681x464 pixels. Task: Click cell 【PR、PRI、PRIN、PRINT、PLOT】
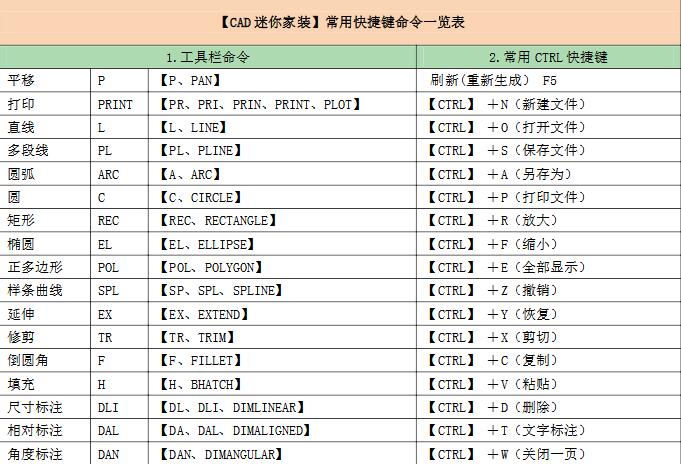[x=282, y=104]
